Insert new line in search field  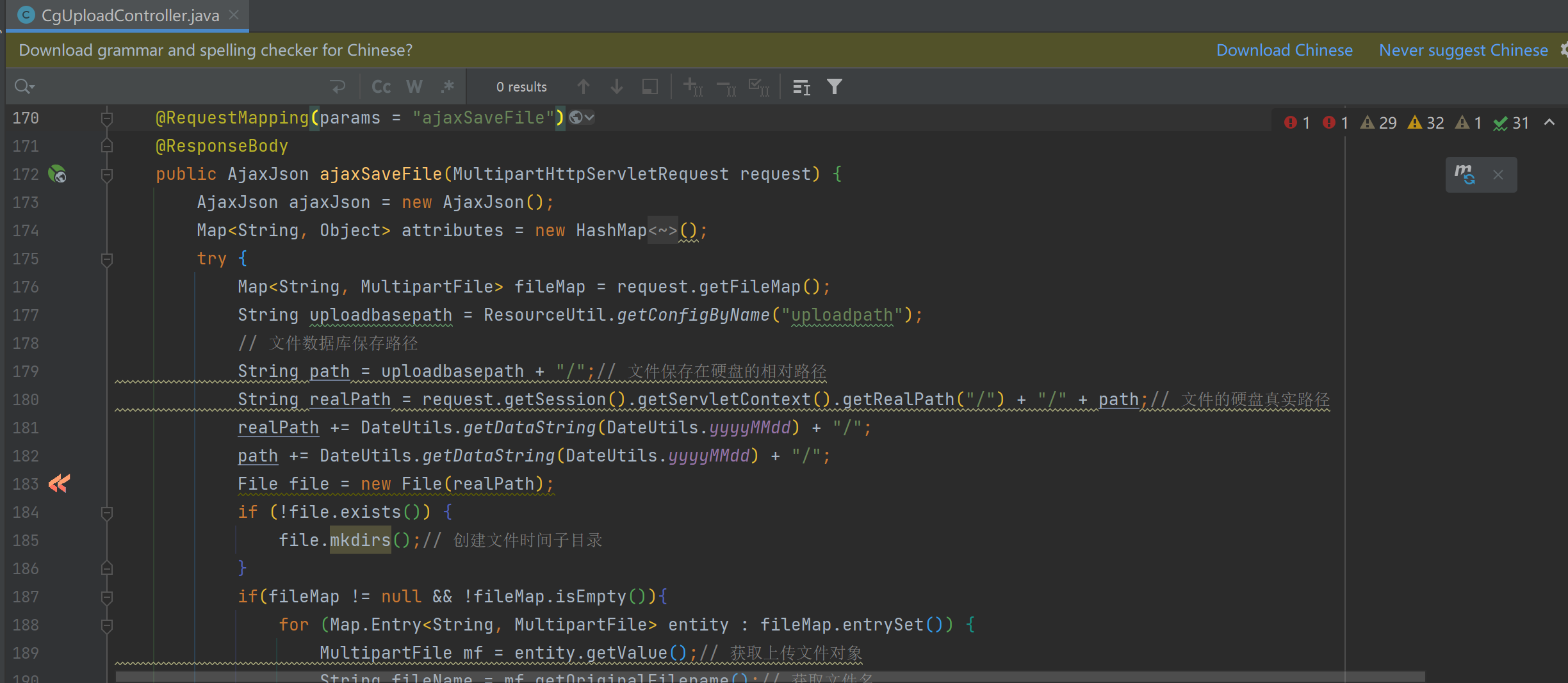tap(338, 86)
